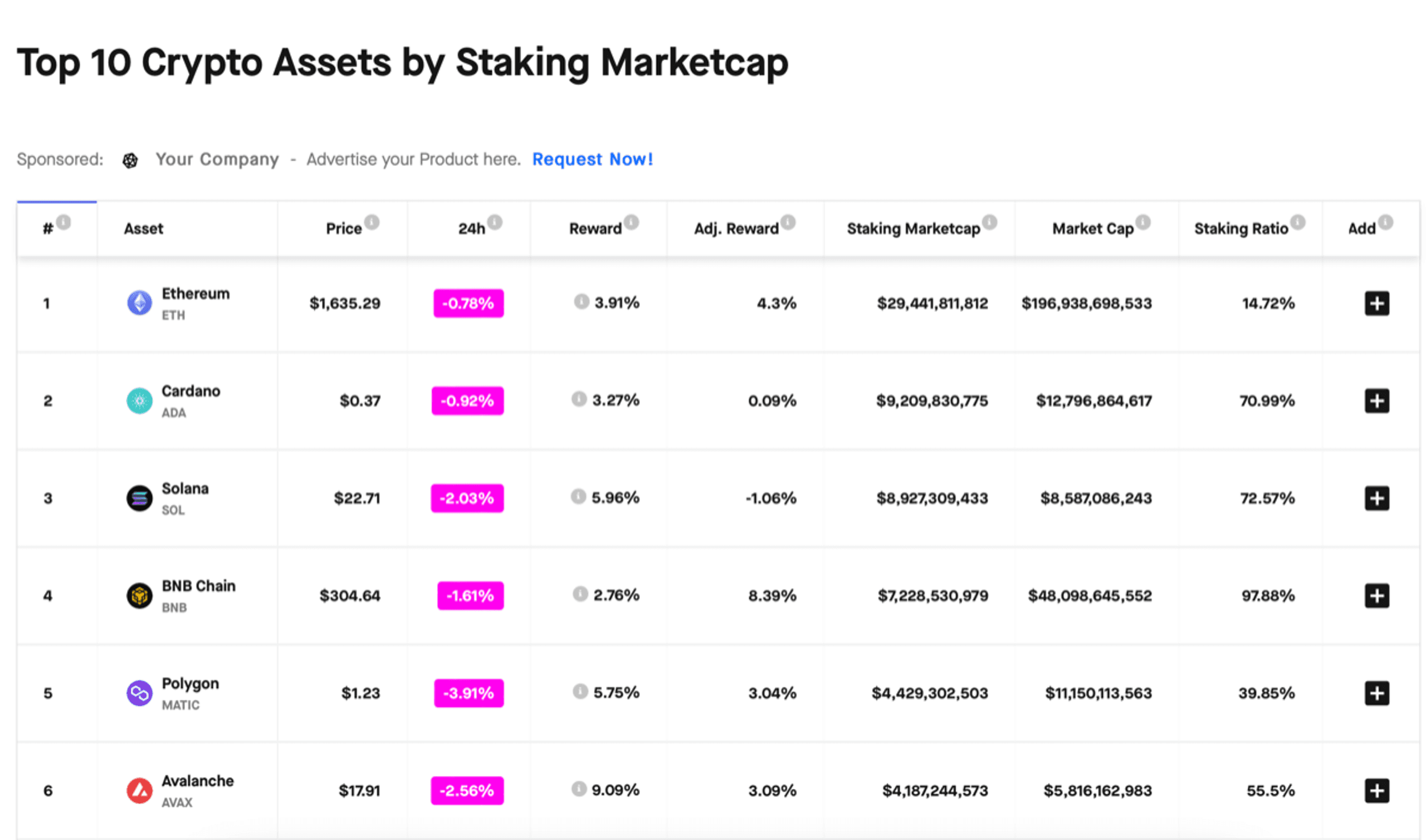Add BNB Chain using its plus icon

point(1377,595)
